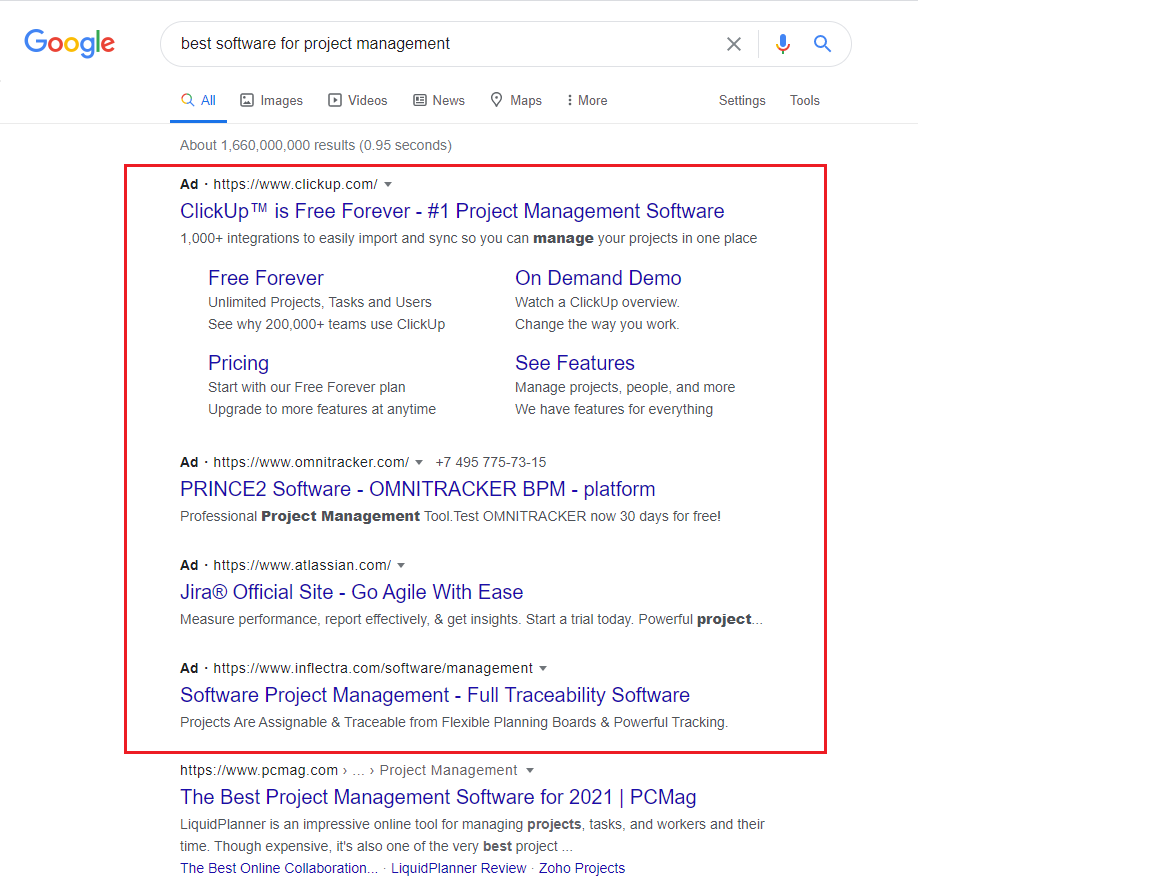Click the https://www.omnitracker.com/ ad URL

(311, 462)
